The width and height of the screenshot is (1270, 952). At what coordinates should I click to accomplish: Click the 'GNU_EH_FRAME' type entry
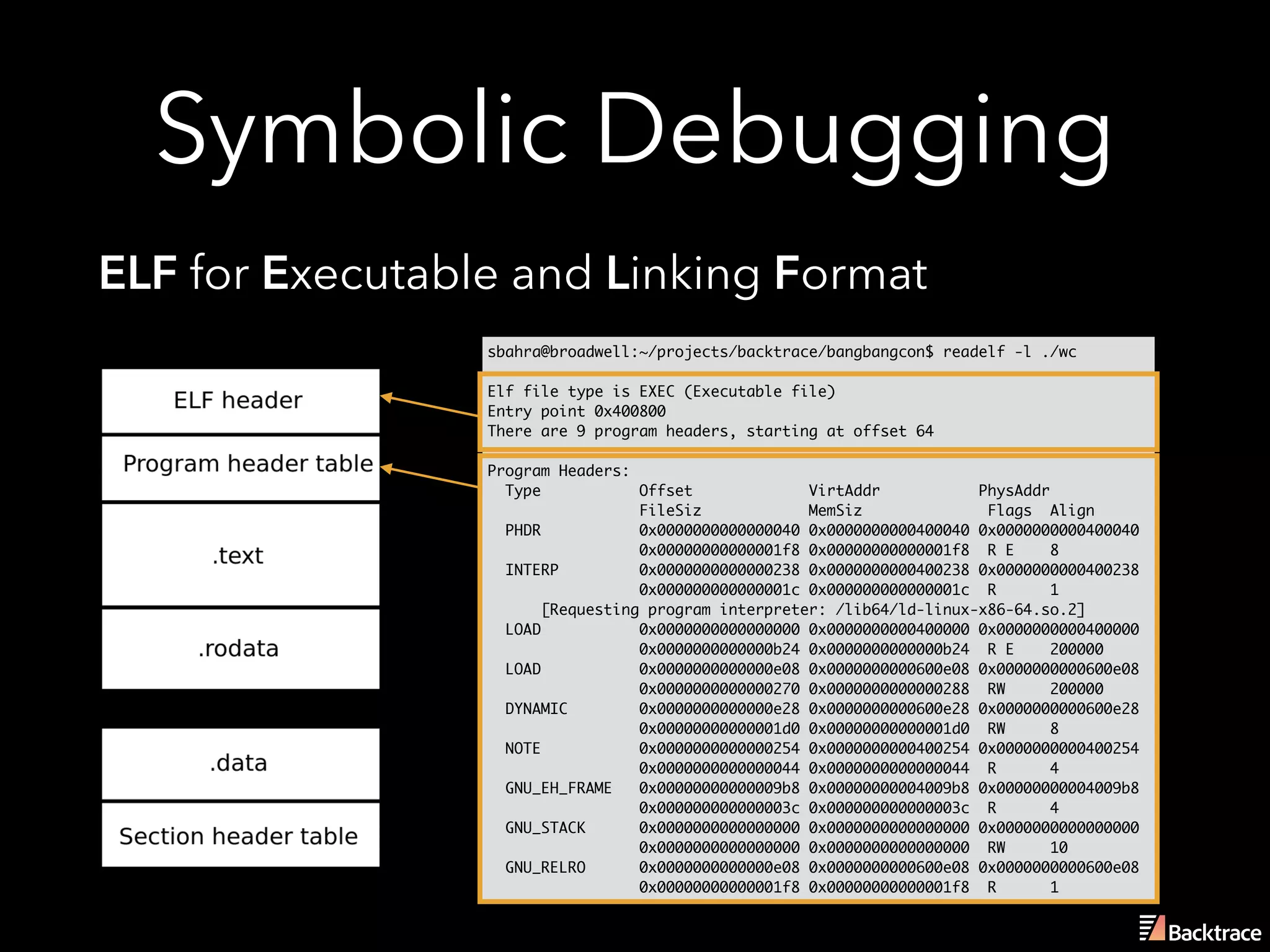[x=558, y=788]
